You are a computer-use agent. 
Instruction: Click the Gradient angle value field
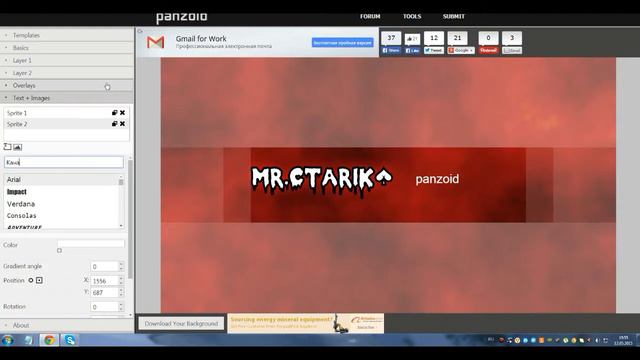104,267
